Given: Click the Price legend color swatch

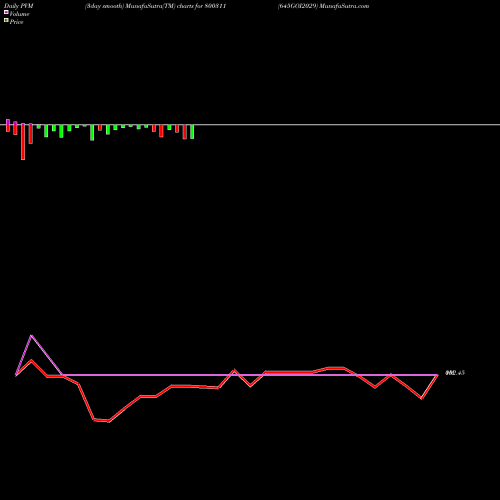Looking at the screenshot, I should [6, 20].
